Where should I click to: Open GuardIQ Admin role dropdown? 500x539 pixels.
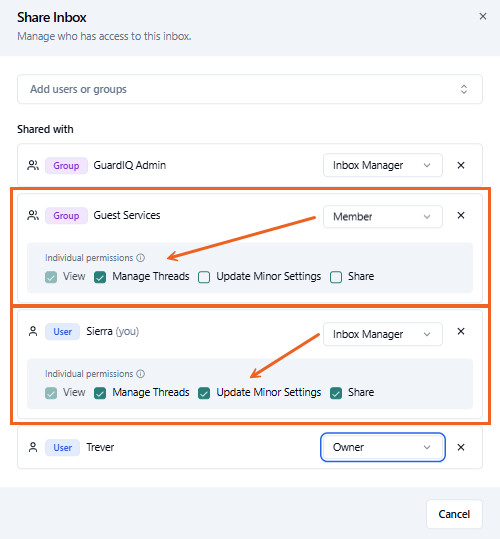pos(382,165)
